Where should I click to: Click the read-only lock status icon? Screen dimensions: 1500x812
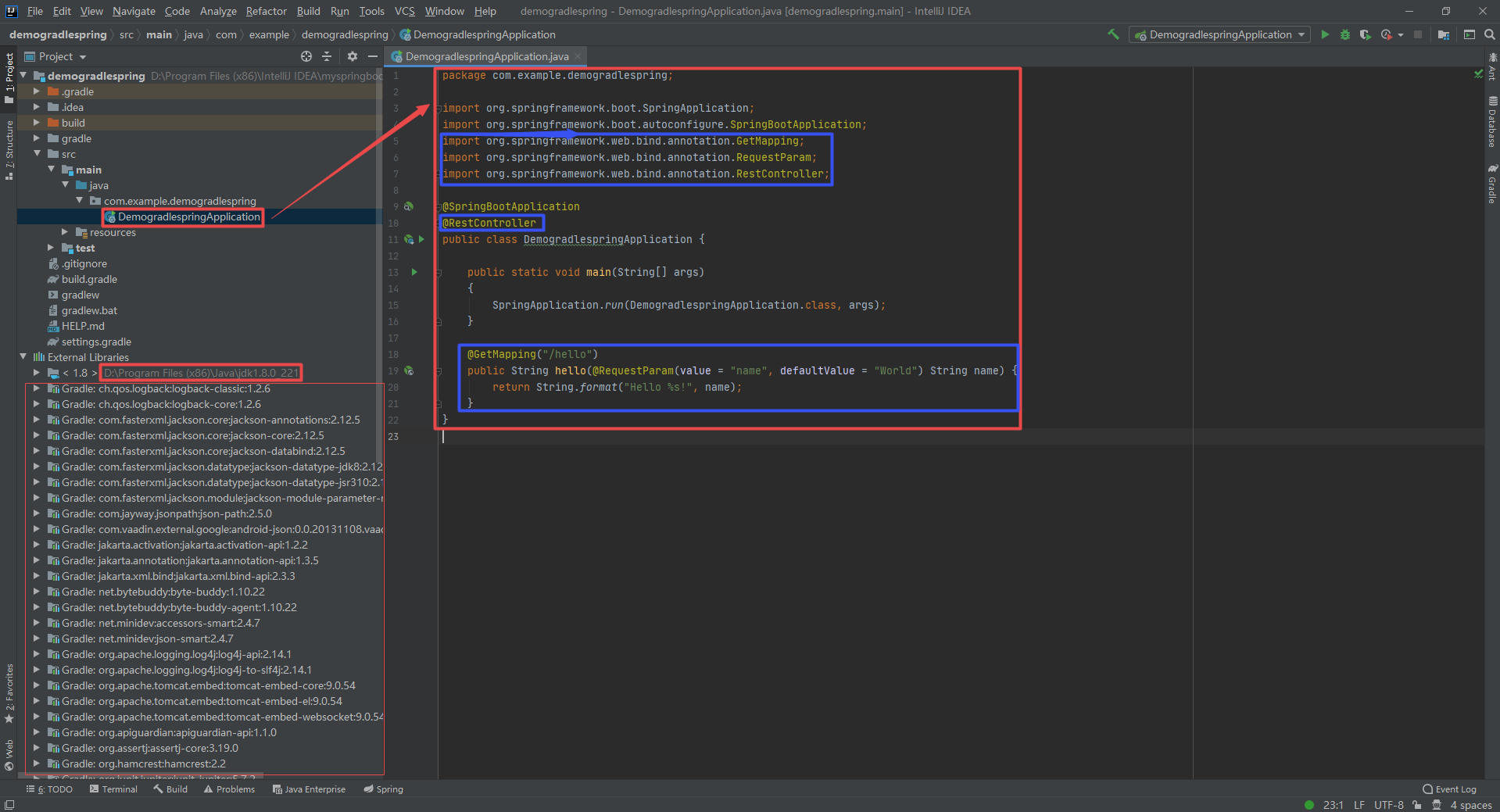tap(1416, 805)
